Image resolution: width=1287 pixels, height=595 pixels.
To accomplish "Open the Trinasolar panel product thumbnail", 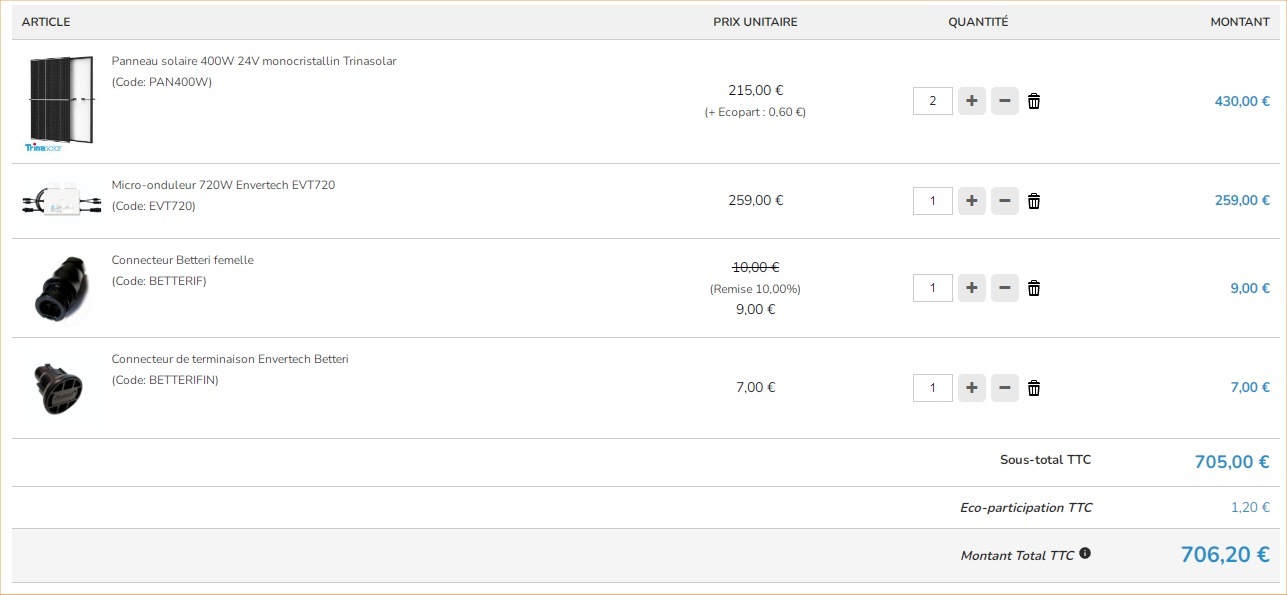I will point(60,101).
